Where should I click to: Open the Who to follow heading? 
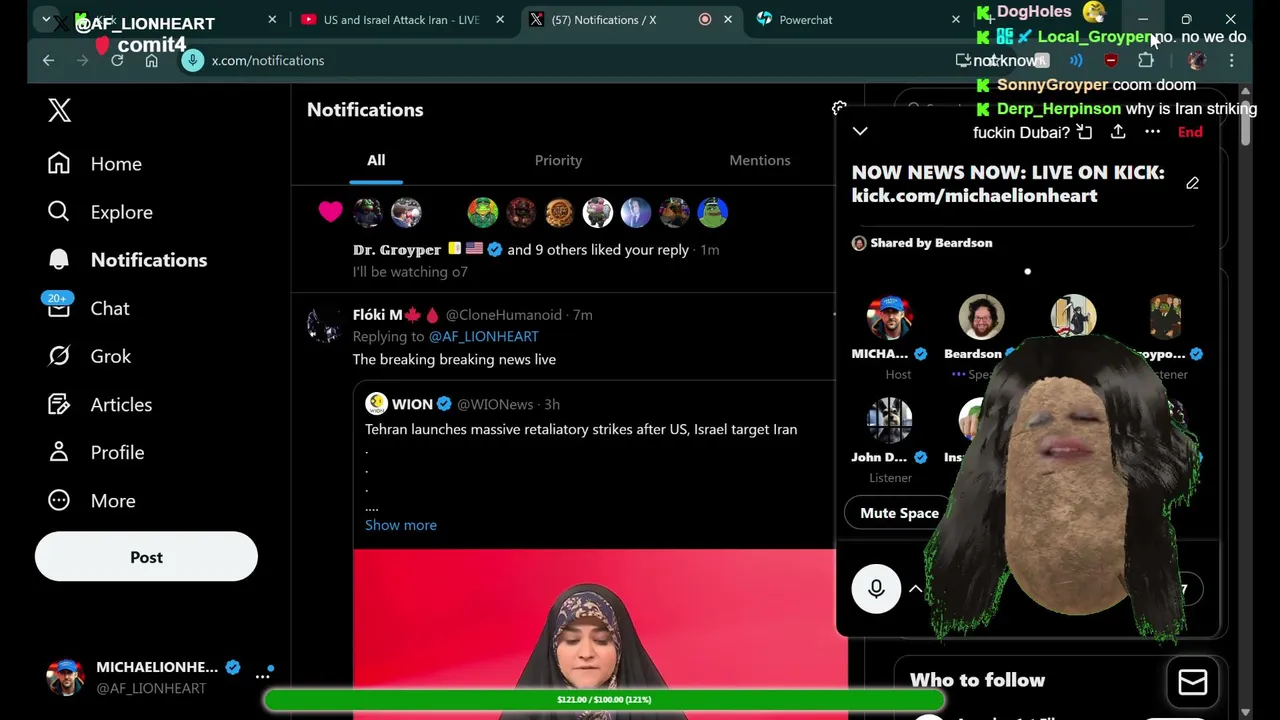click(x=977, y=680)
